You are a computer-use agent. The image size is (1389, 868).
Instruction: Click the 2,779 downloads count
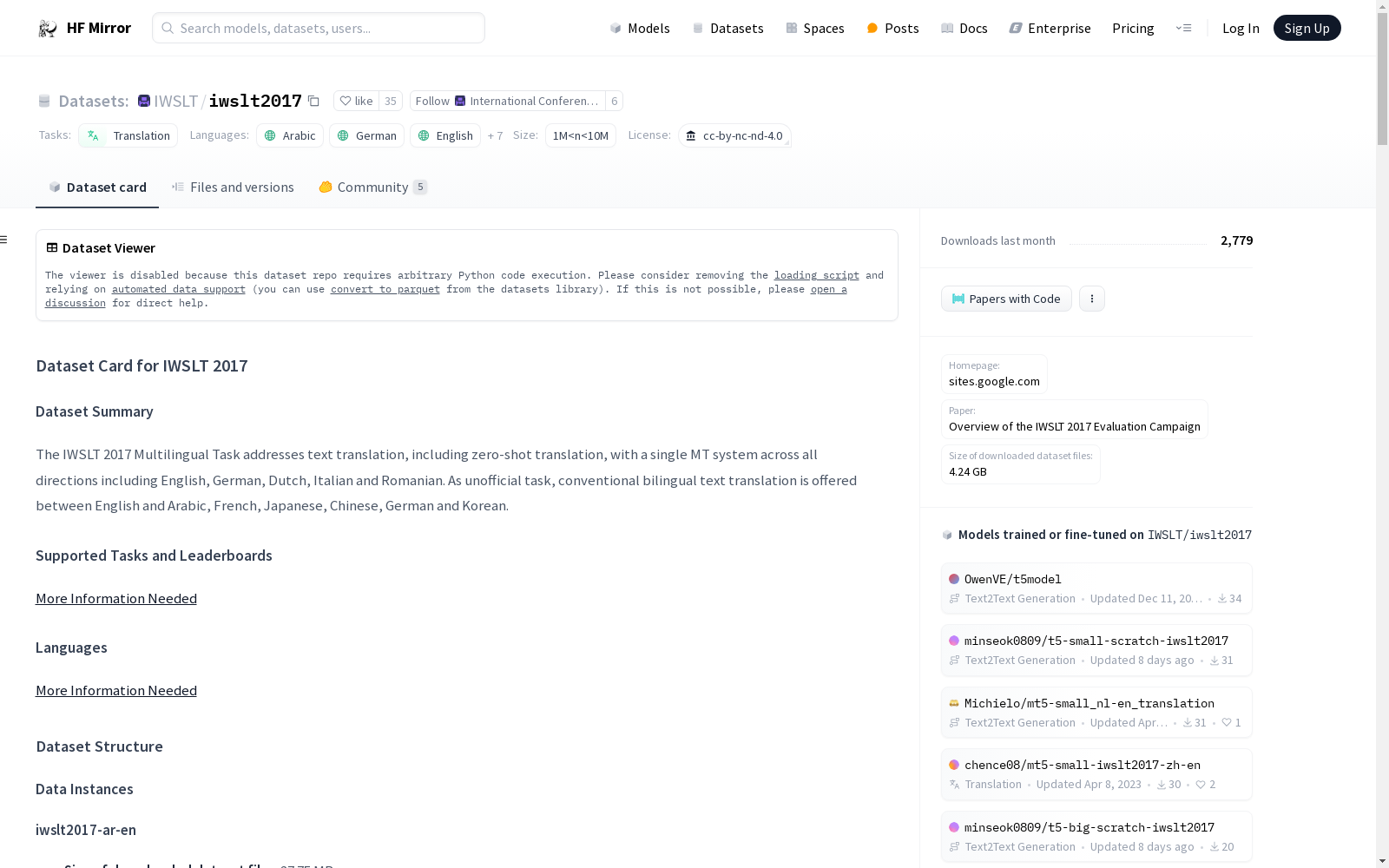1236,240
